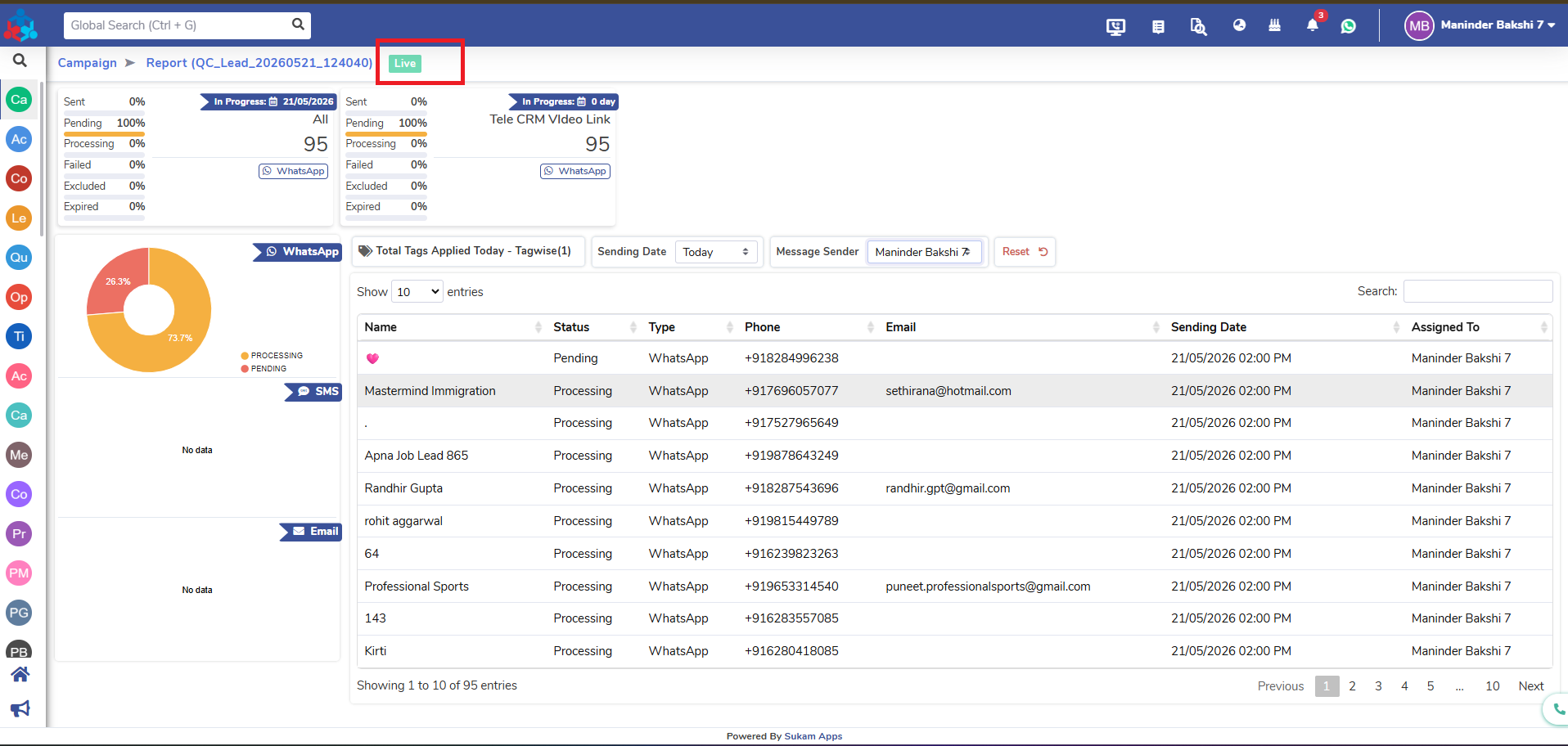Open the notifications bell with 3 badge
Viewport: 1568px width, 746px height.
click(1313, 25)
